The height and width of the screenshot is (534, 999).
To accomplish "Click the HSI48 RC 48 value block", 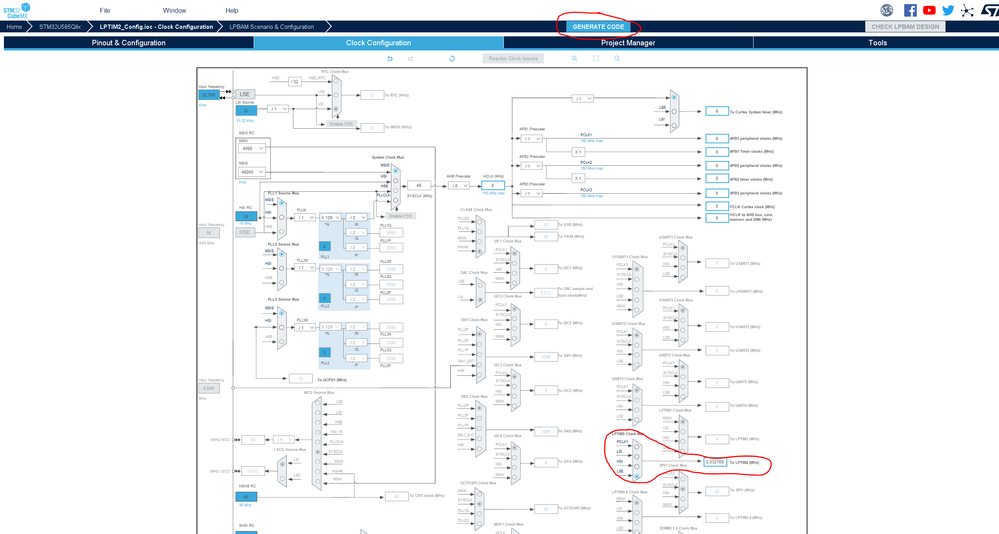I will [246, 497].
